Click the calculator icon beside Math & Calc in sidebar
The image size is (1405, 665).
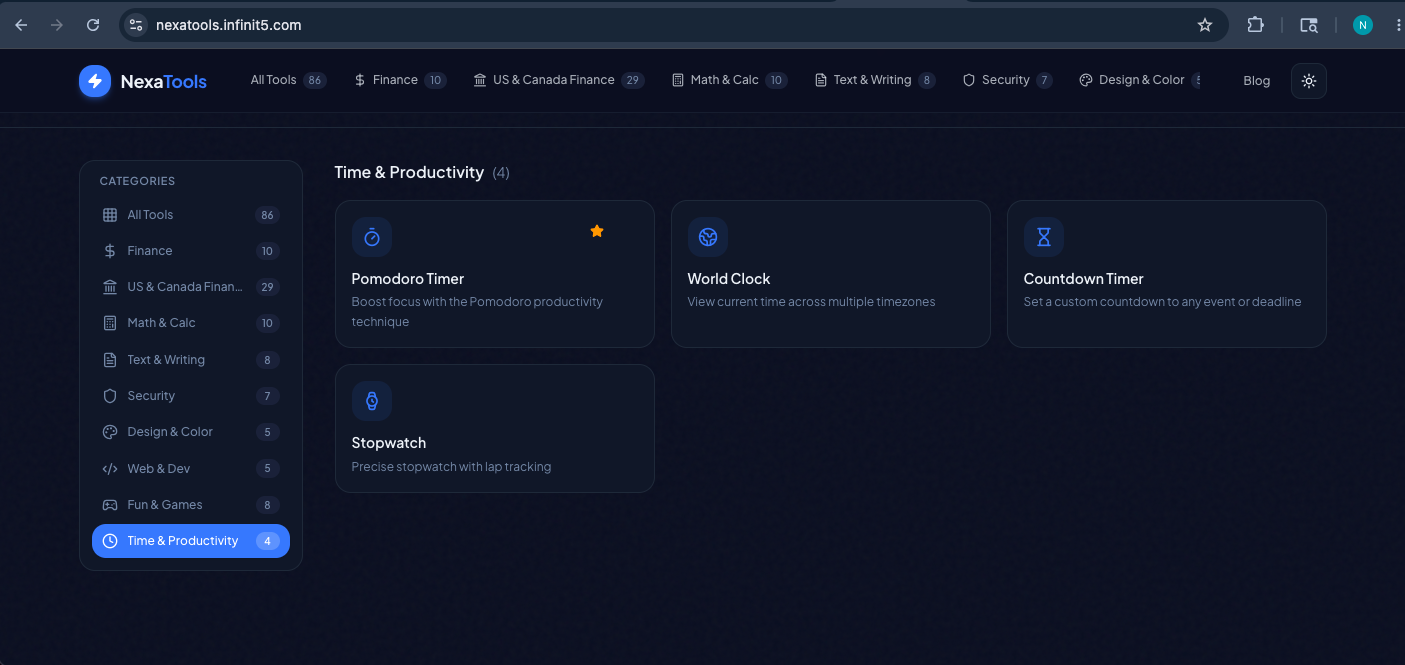click(x=110, y=323)
